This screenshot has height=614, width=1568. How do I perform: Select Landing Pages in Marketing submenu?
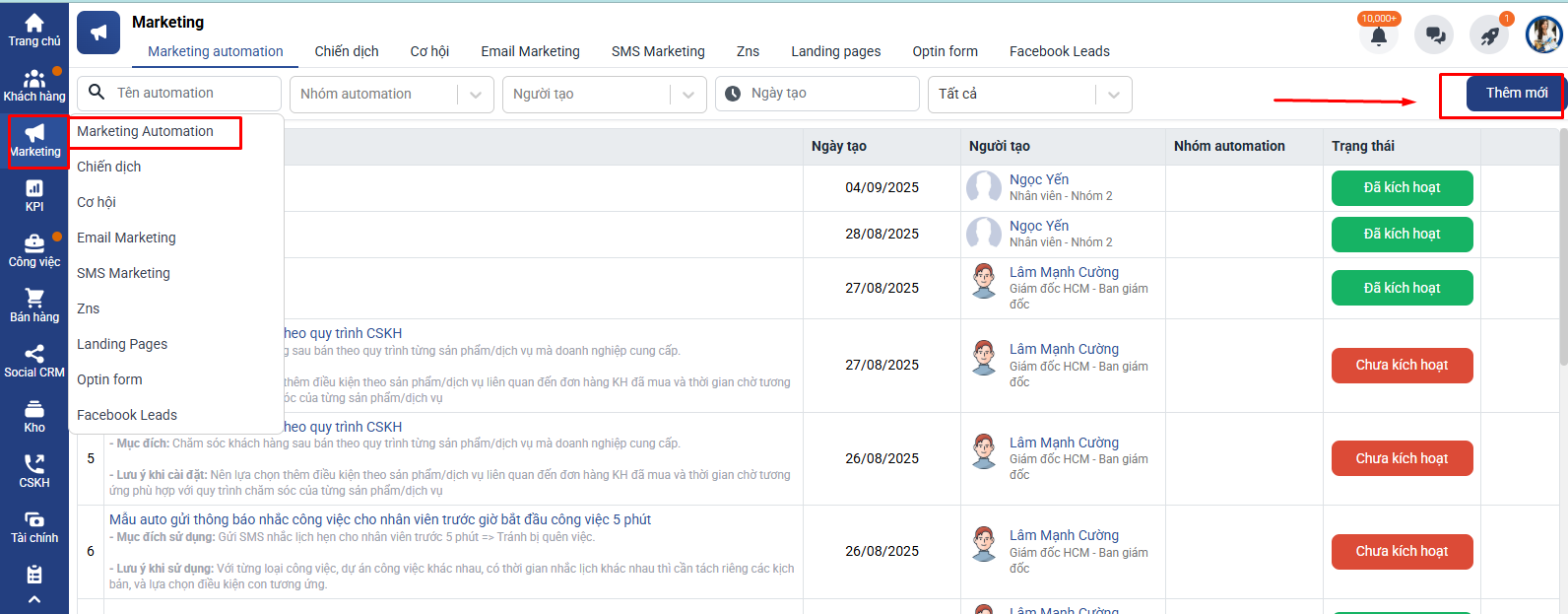point(122,344)
